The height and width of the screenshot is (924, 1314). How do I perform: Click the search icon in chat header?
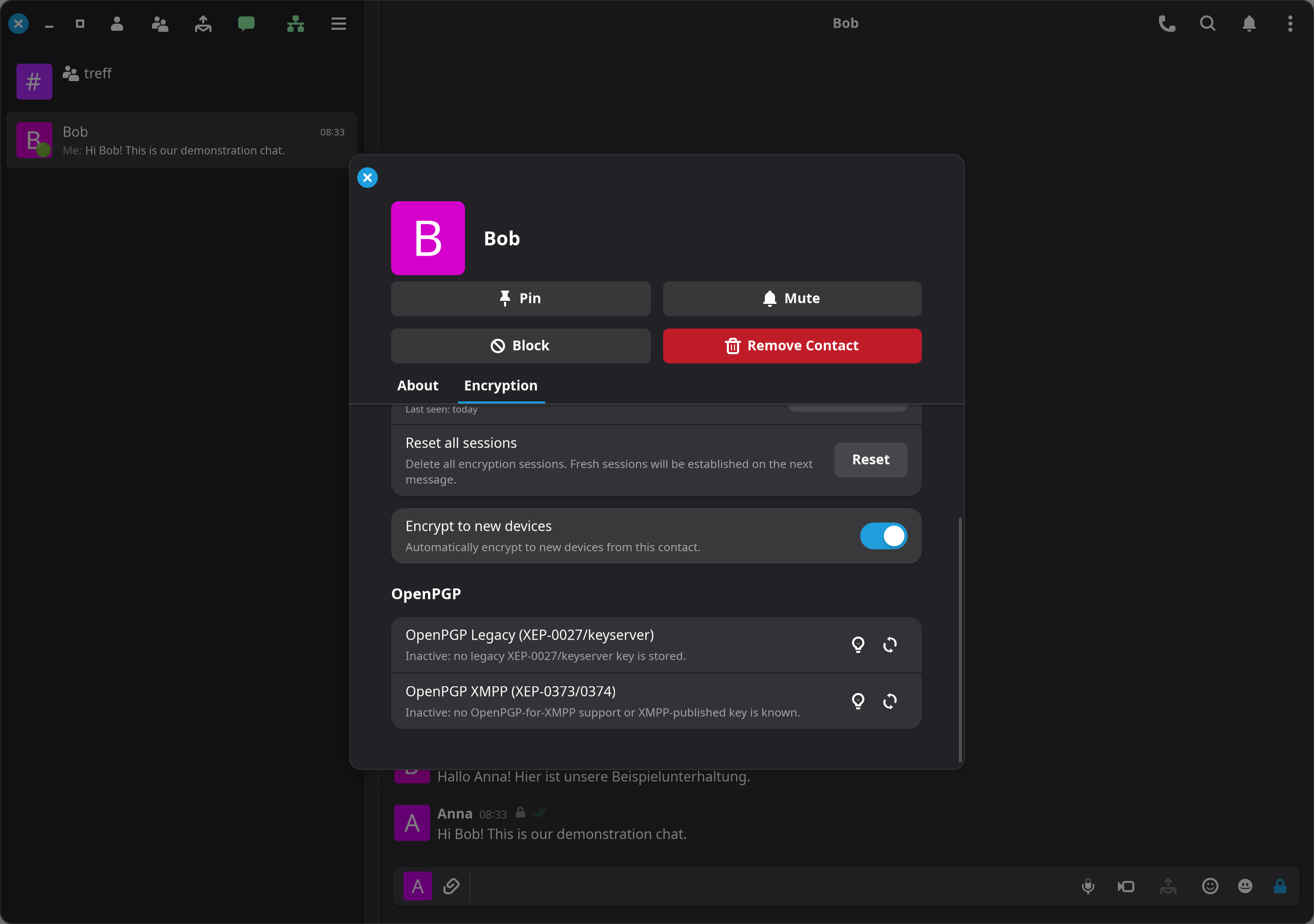click(1208, 24)
